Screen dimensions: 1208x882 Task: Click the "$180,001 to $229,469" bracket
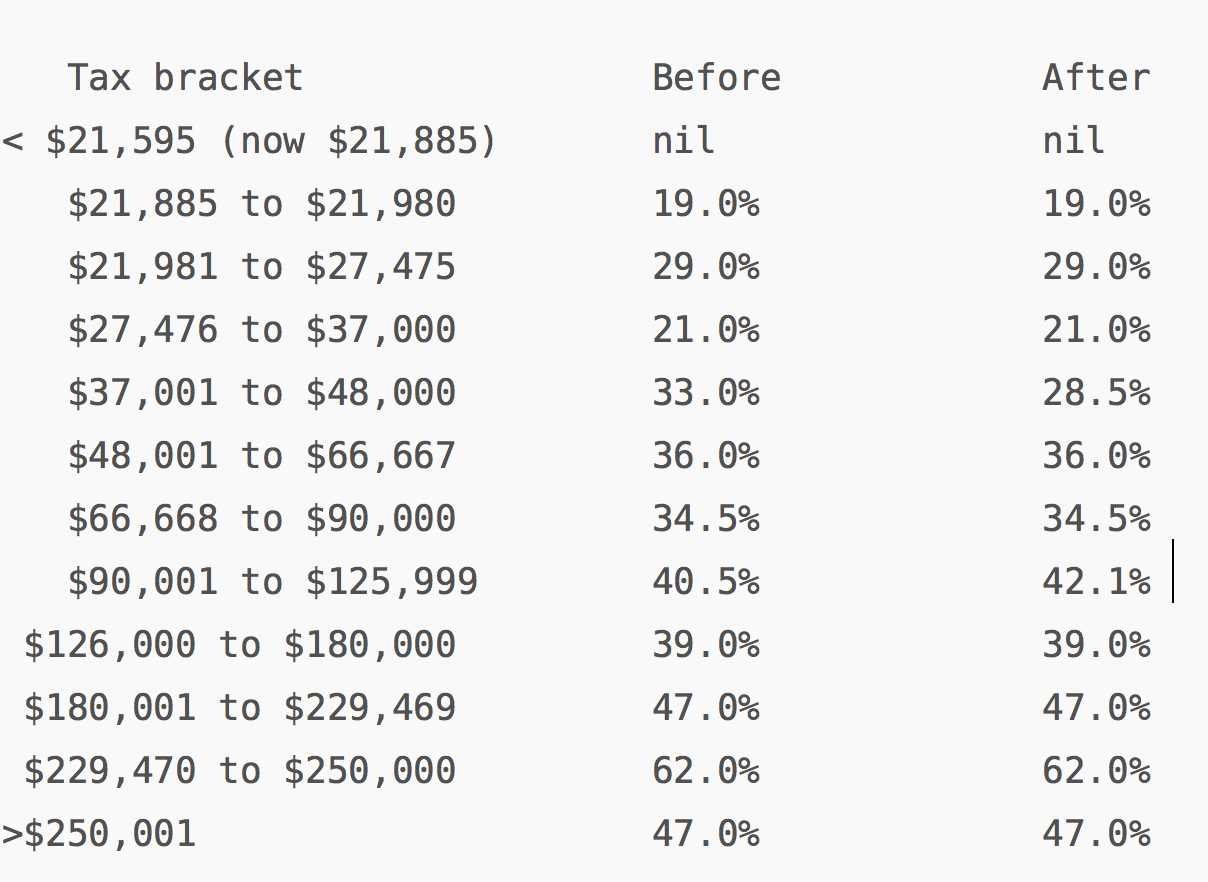(x=240, y=708)
